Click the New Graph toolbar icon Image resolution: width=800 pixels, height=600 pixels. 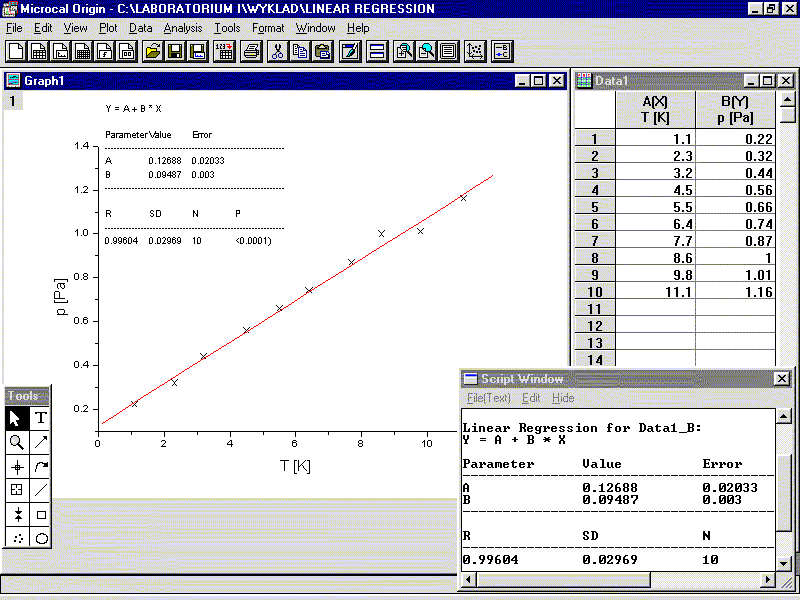(x=60, y=52)
